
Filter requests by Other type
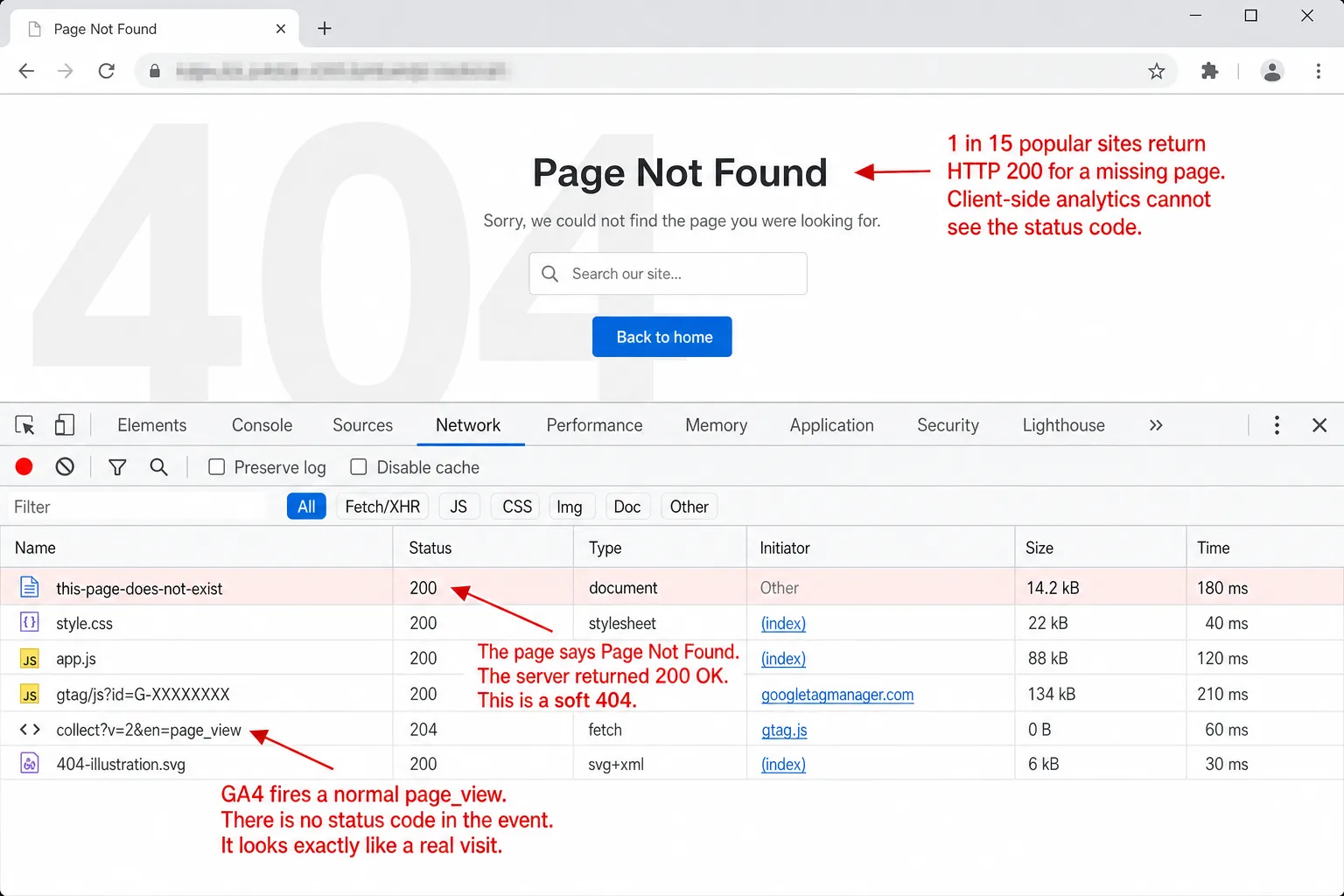click(689, 507)
